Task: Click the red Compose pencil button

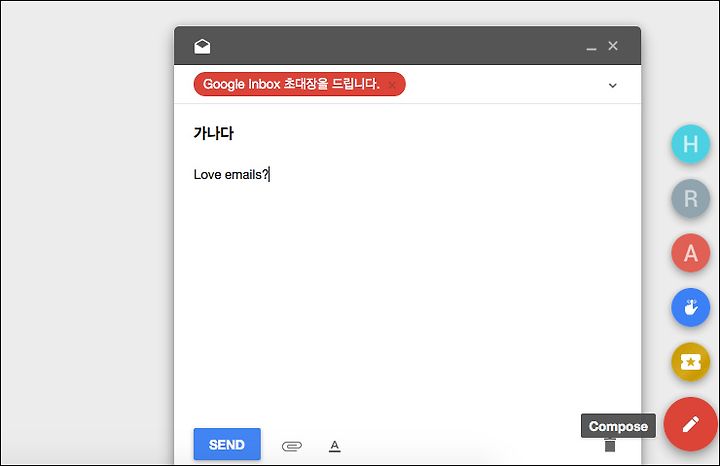Action: point(691,424)
